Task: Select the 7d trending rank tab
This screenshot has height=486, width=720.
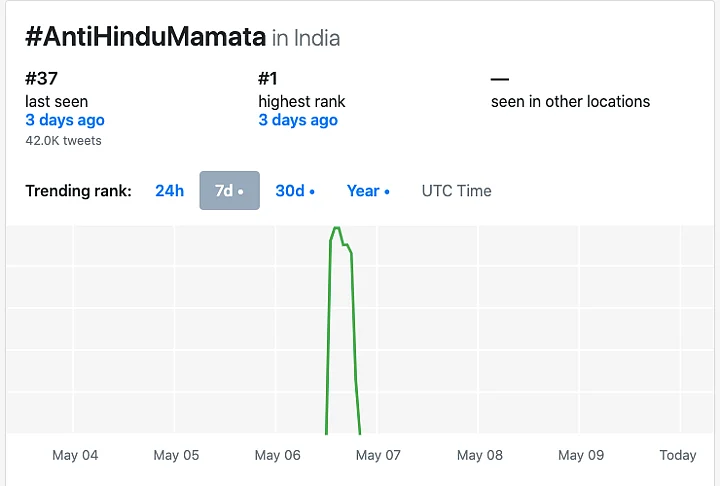Action: click(x=229, y=191)
